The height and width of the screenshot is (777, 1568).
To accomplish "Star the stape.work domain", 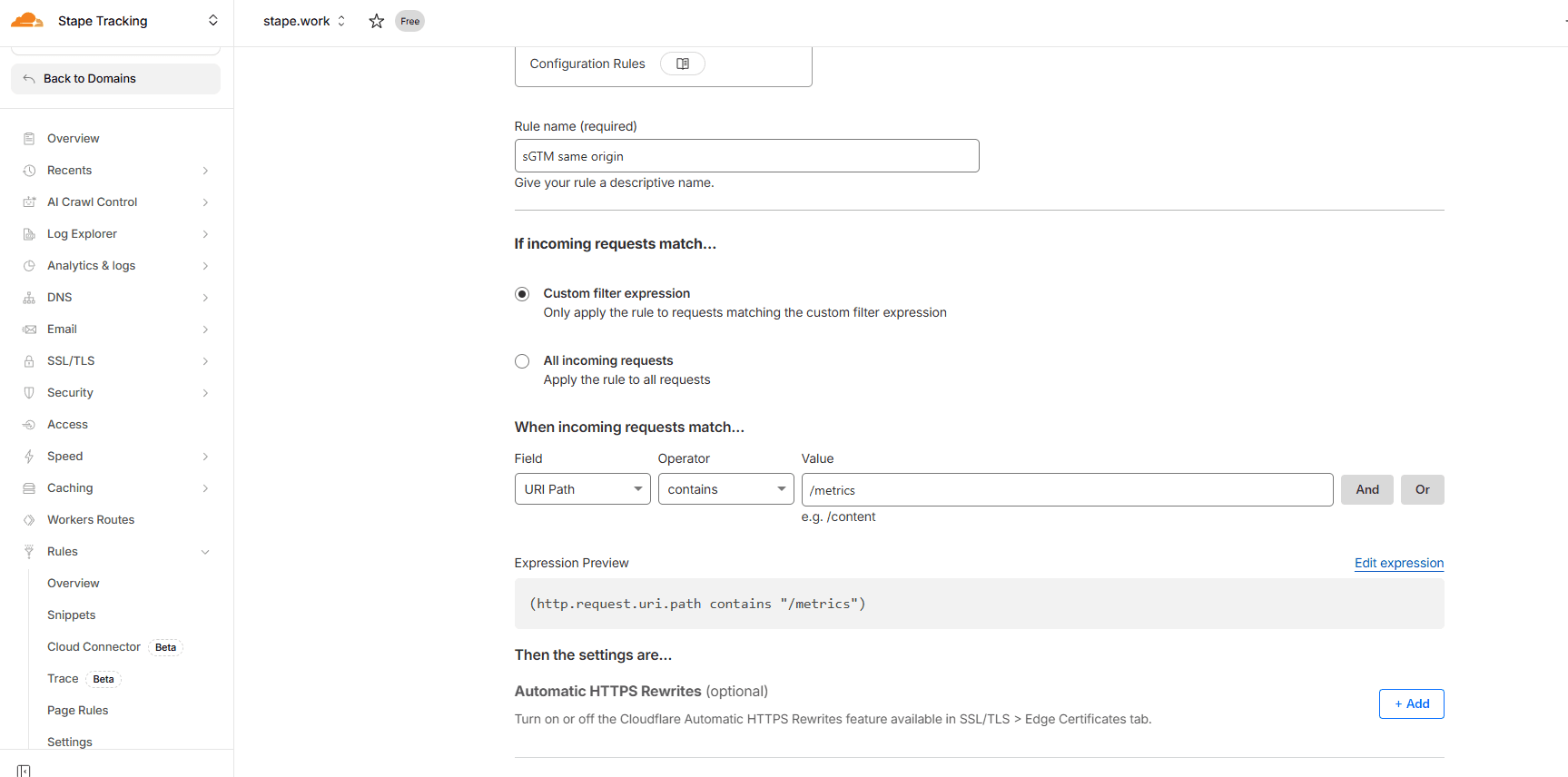I will point(377,21).
